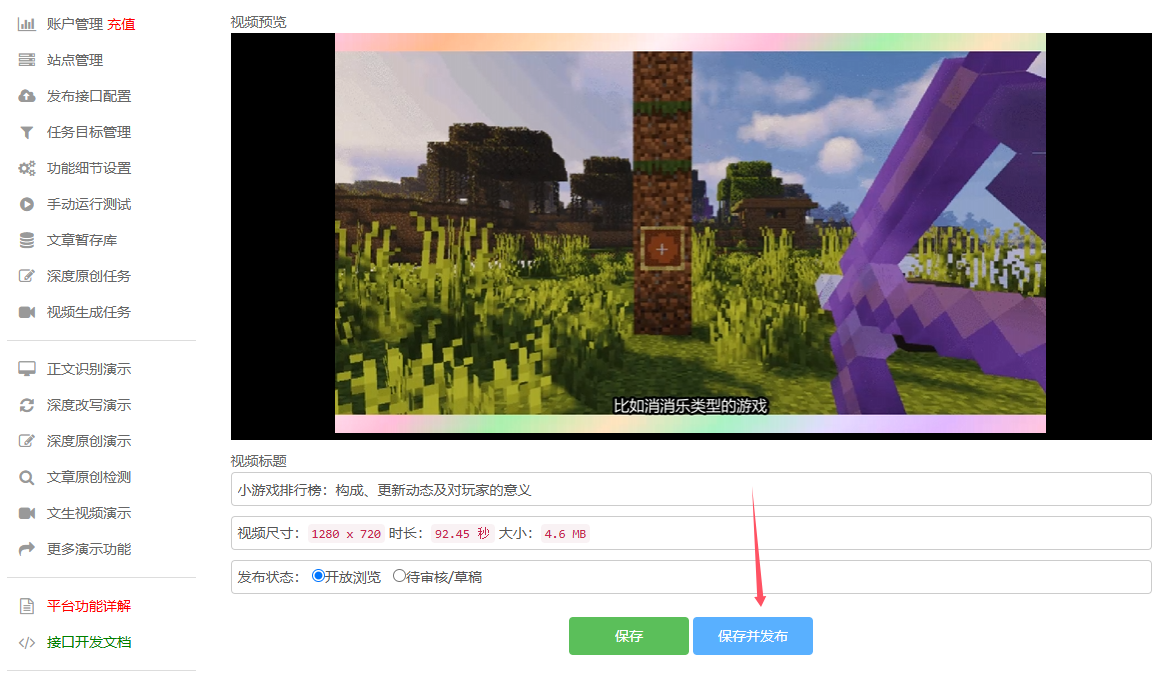
Task: Click the blue 保存并发布 button
Action: click(753, 636)
